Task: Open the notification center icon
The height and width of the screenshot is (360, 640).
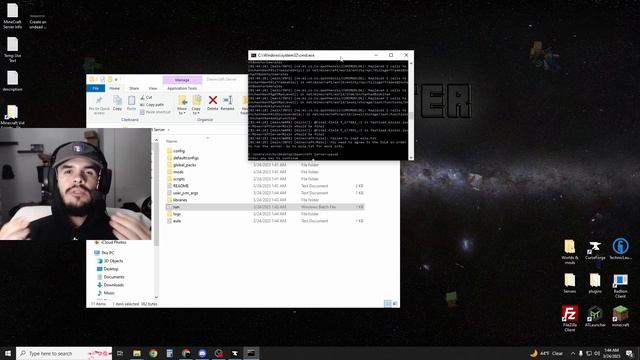Action: [x=629, y=353]
